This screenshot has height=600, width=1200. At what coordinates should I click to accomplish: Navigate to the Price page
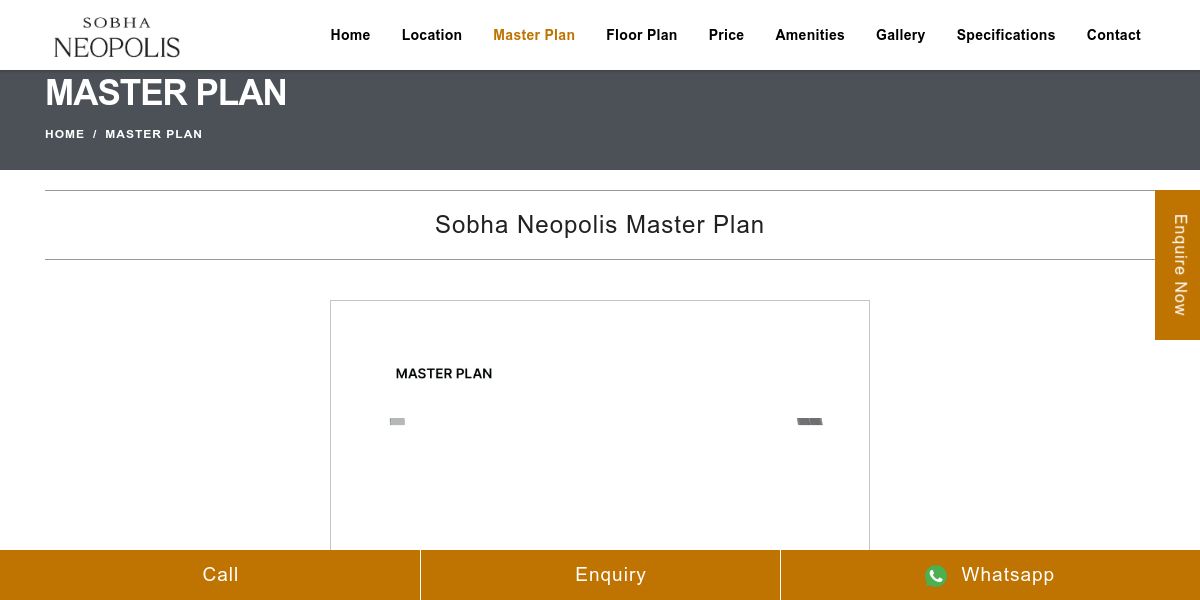click(726, 35)
